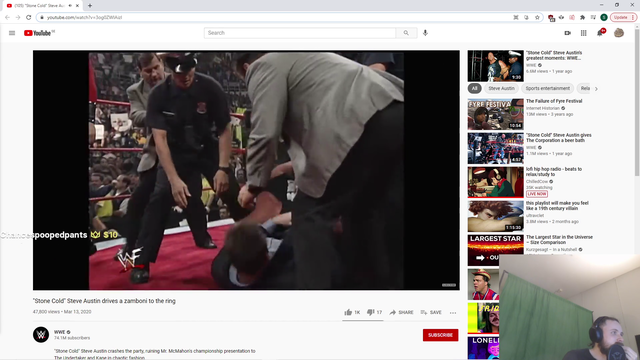Screen dimensions: 640x360
Task: Open the Create video camera icon
Action: 567,33
